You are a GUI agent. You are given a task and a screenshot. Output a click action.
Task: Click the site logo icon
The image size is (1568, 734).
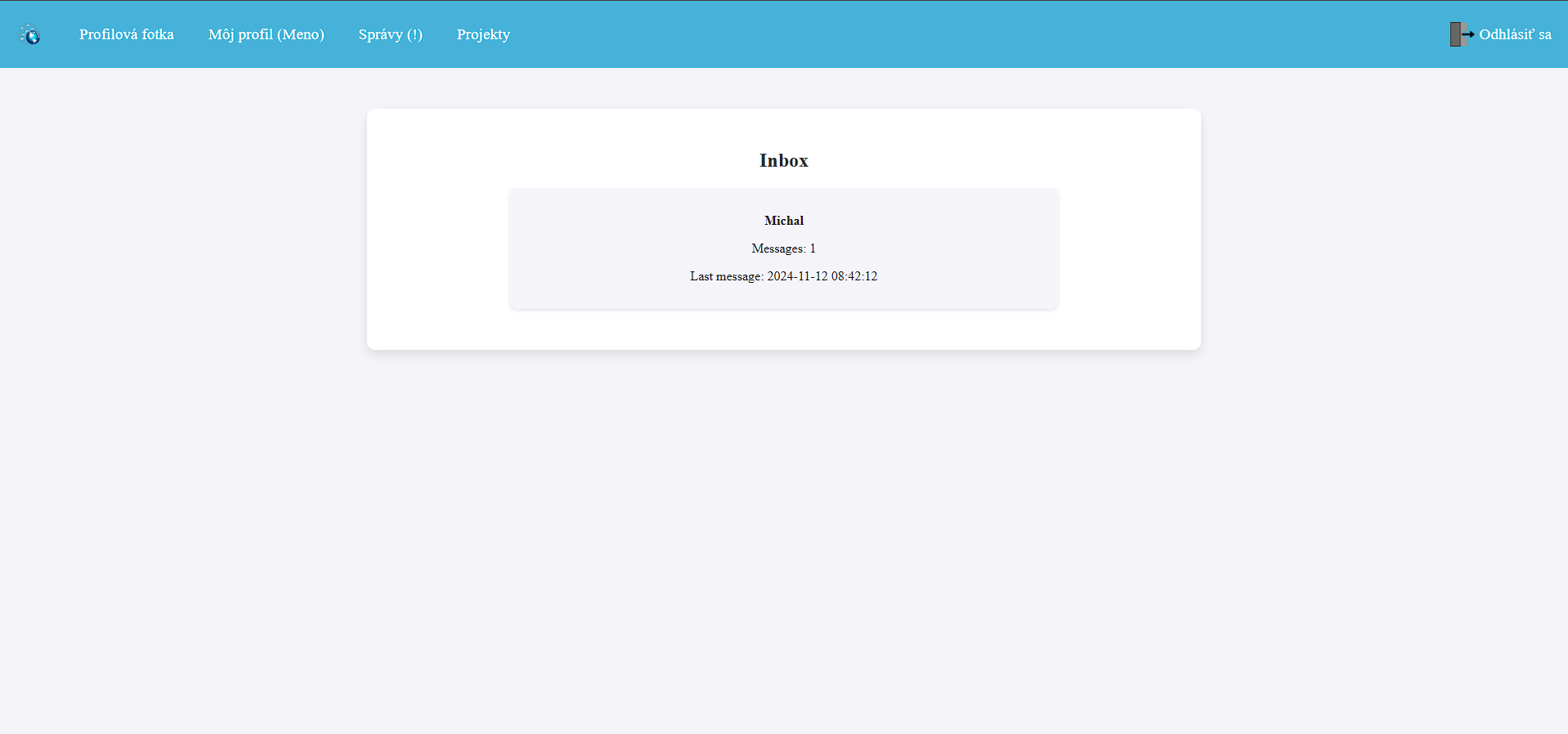point(30,34)
